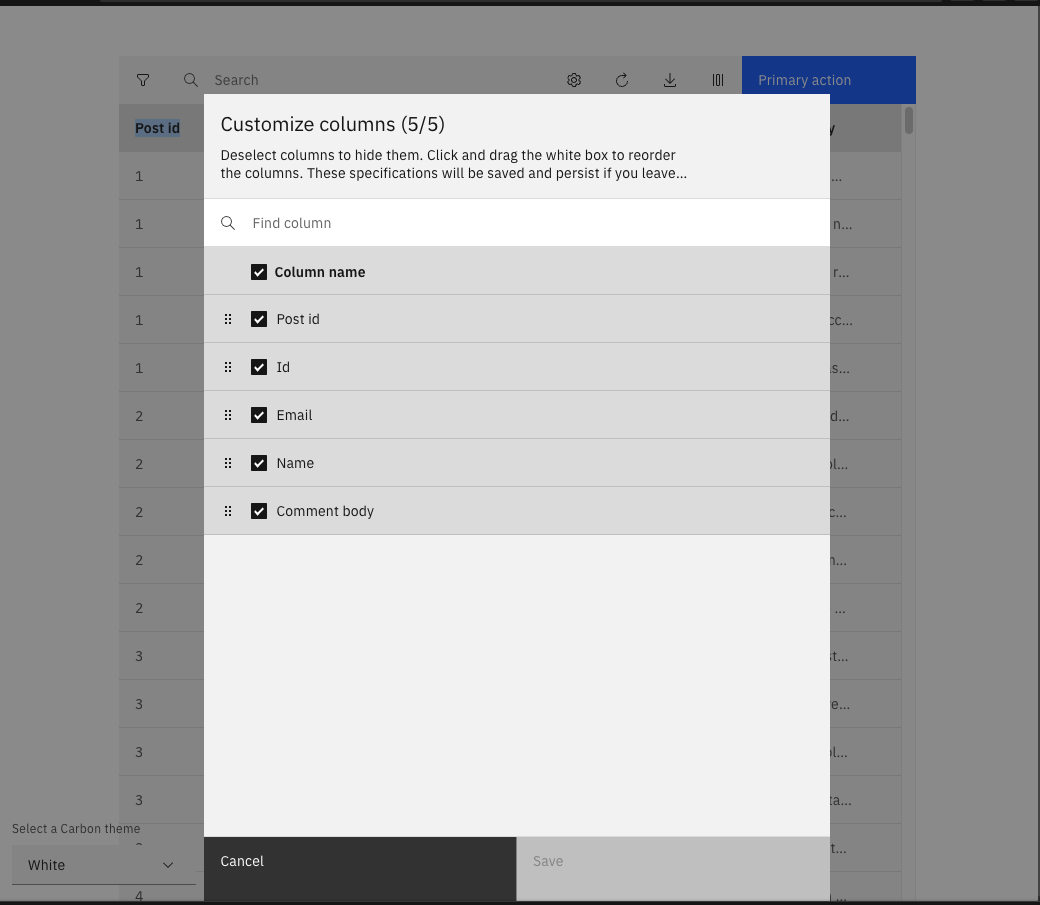This screenshot has height=905, width=1040.
Task: Click the drag handle beside Comment body
Action: point(228,511)
